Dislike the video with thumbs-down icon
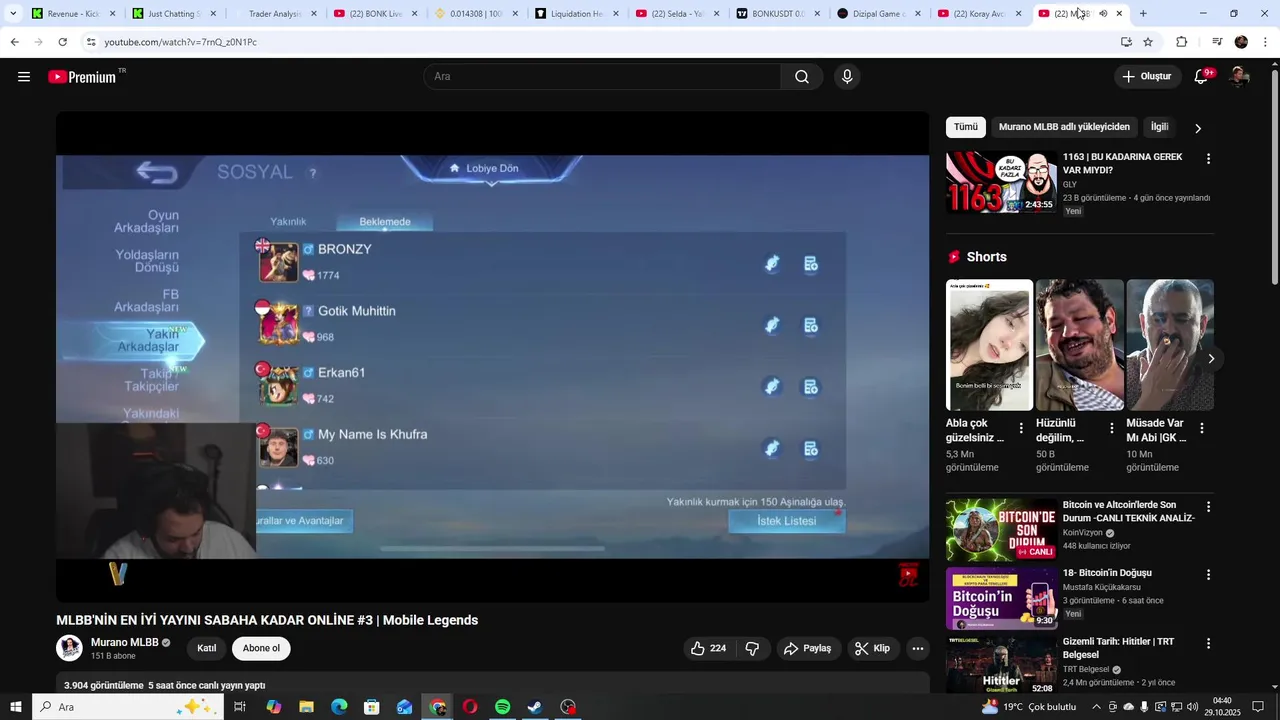 coord(752,649)
